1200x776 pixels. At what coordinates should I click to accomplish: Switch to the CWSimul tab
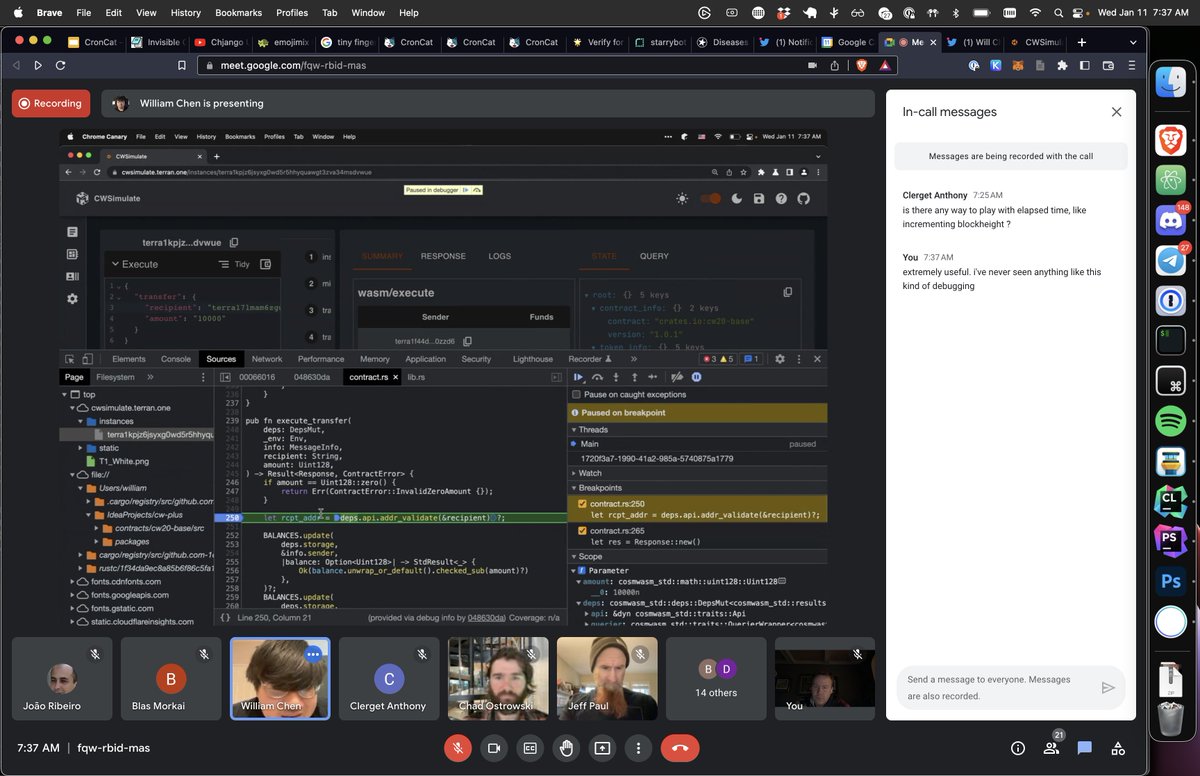[x=1035, y=42]
